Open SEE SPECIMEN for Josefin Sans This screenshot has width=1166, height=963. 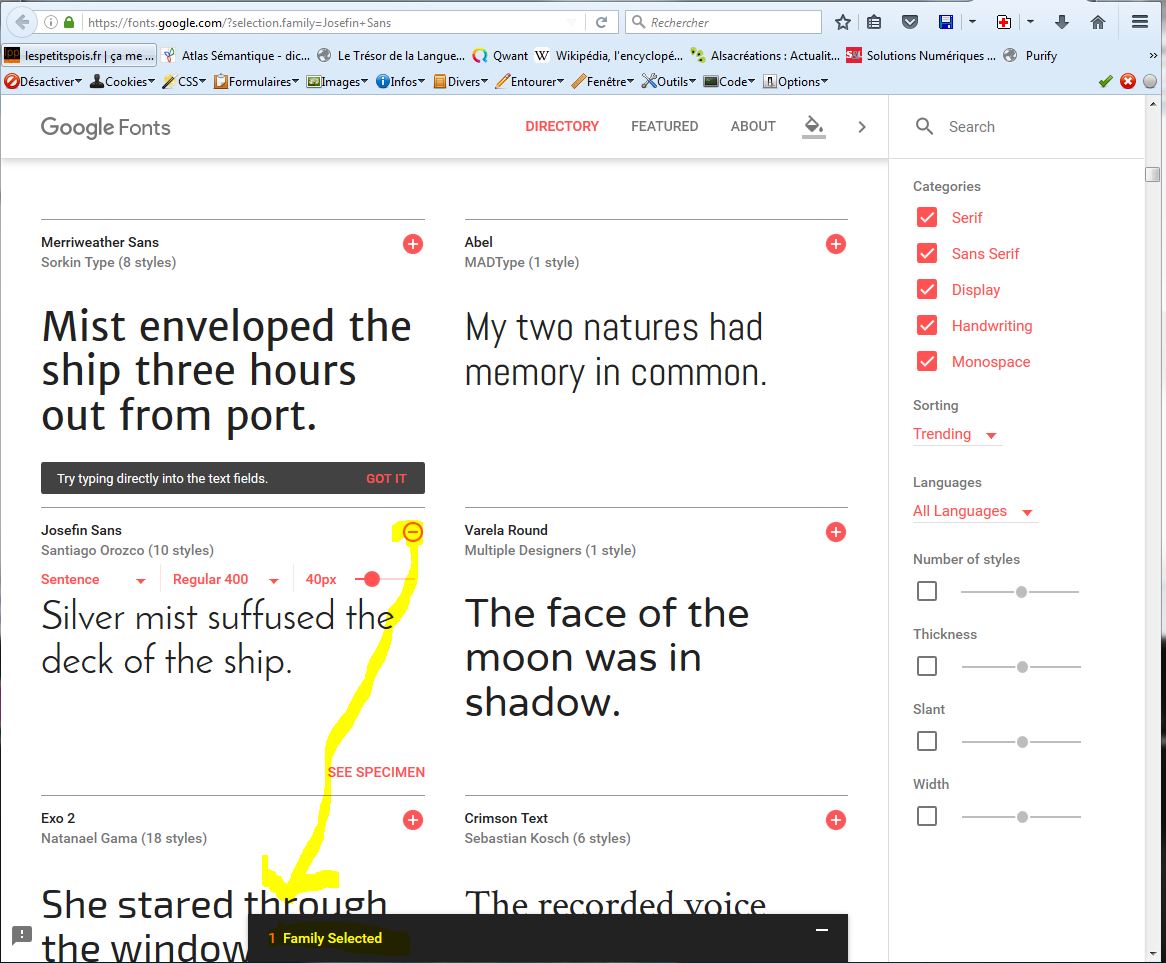(x=376, y=772)
